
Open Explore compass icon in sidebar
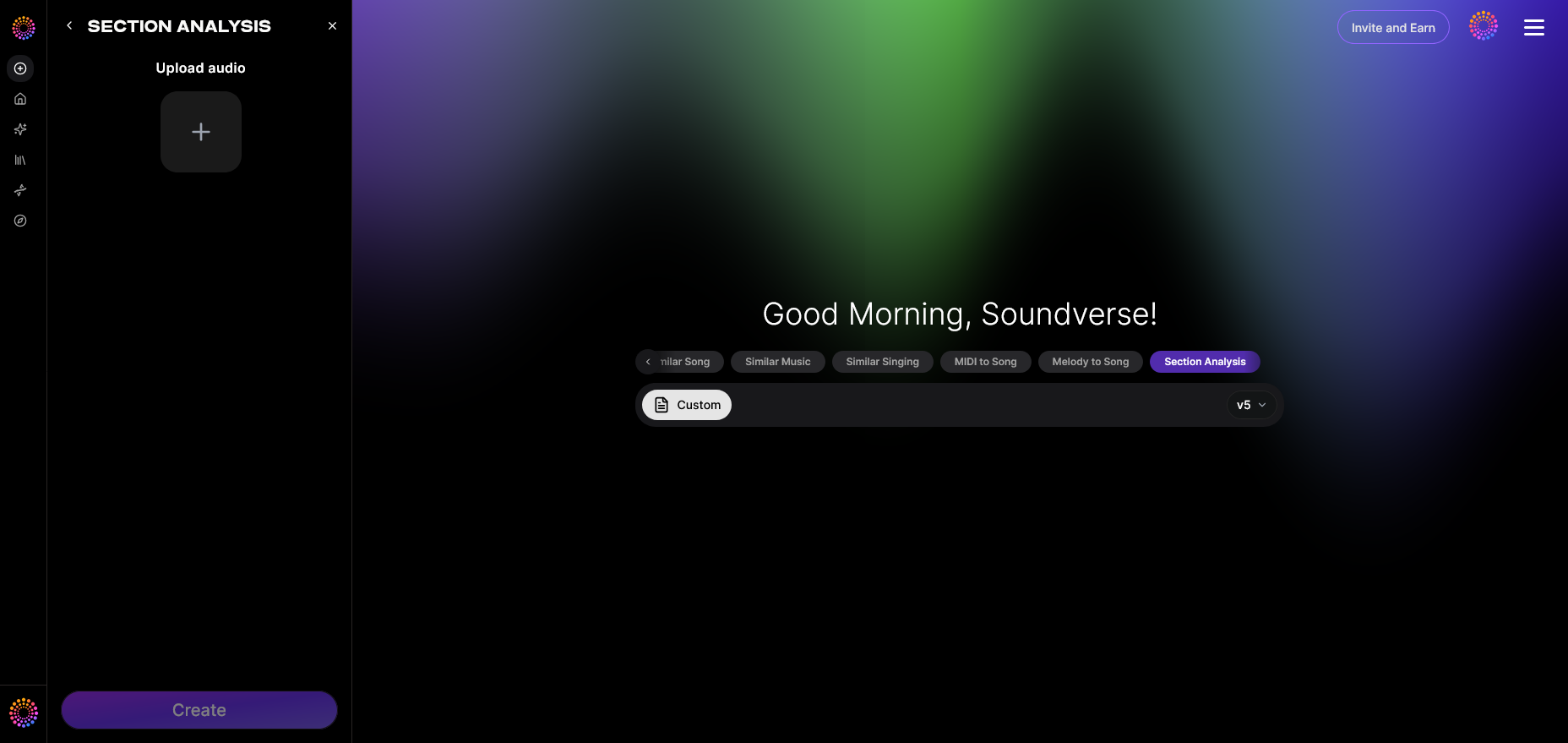click(x=20, y=221)
